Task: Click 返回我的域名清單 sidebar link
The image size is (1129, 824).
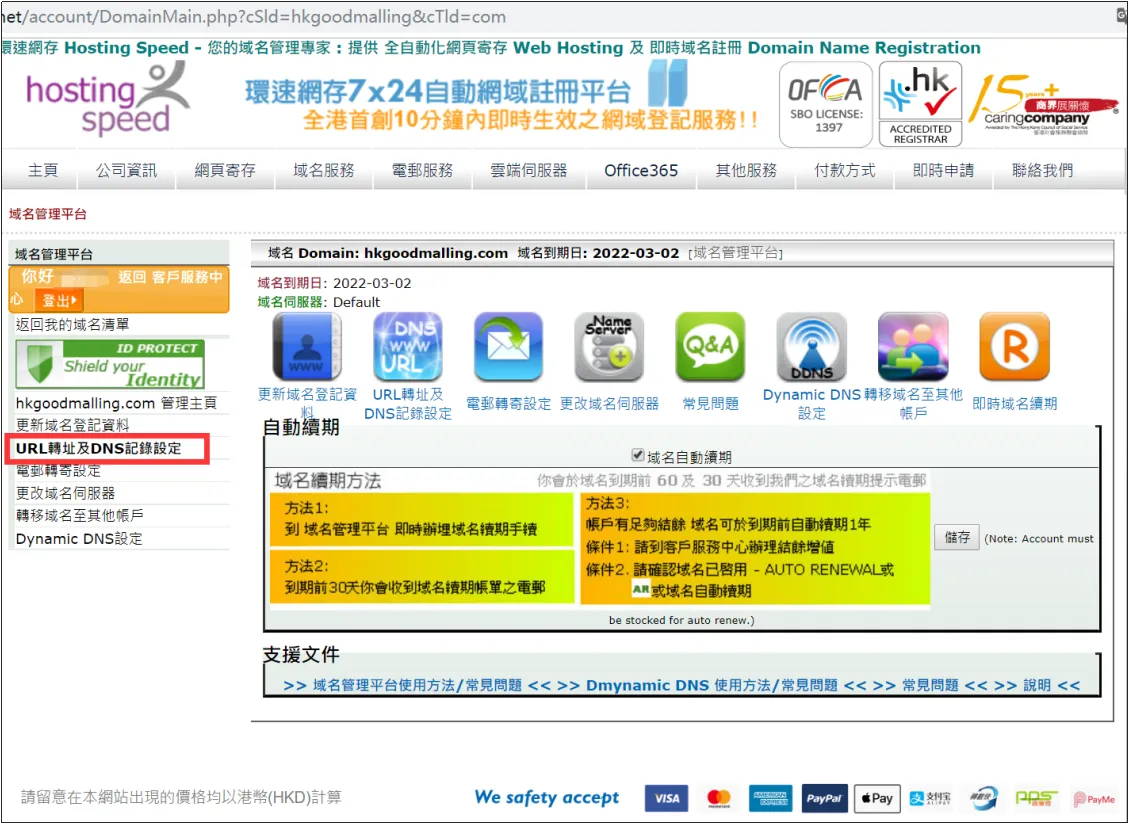Action: click(x=72, y=325)
